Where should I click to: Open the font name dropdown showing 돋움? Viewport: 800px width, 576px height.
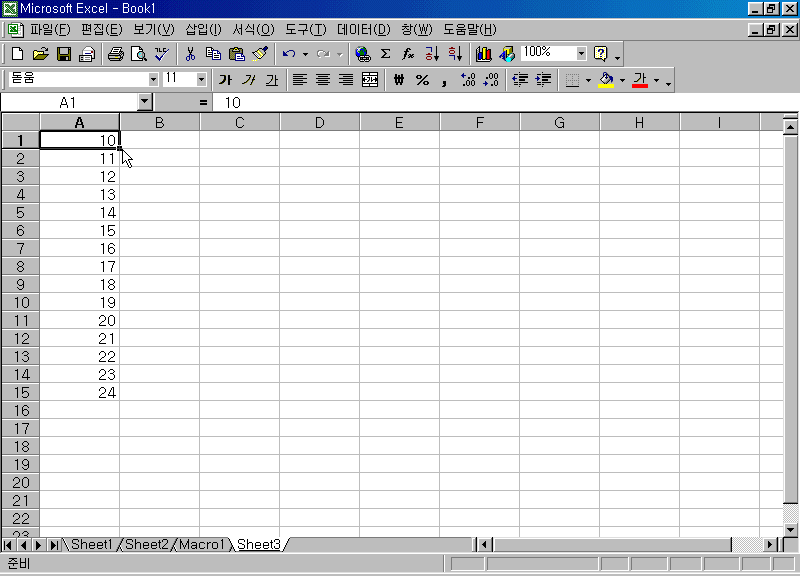click(x=153, y=80)
